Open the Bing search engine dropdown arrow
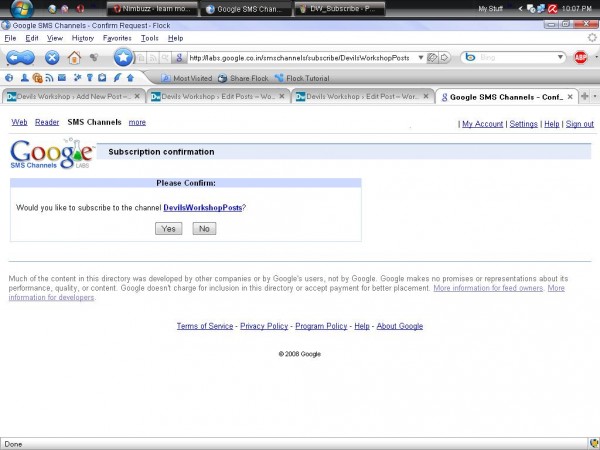The height and width of the screenshot is (450, 600). [560, 57]
